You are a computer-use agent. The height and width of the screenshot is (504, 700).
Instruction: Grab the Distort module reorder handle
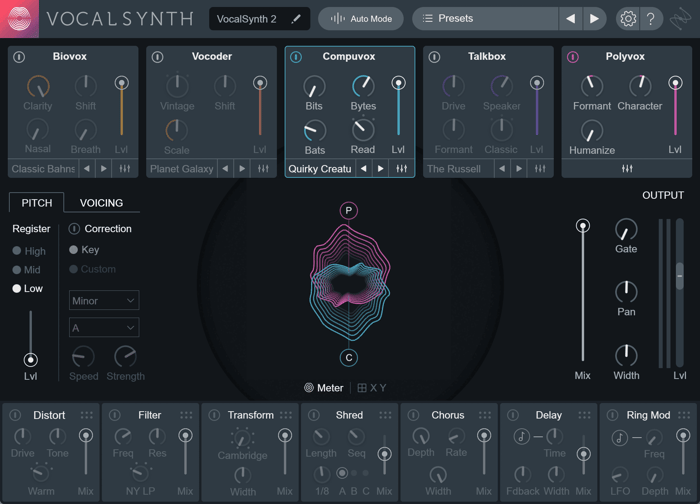click(87, 415)
